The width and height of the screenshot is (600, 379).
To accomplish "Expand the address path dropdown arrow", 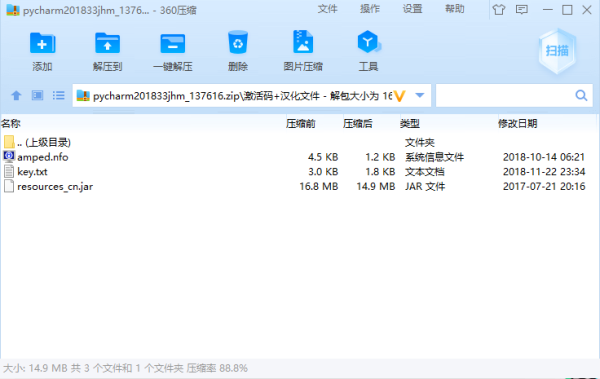I will tap(420, 95).
